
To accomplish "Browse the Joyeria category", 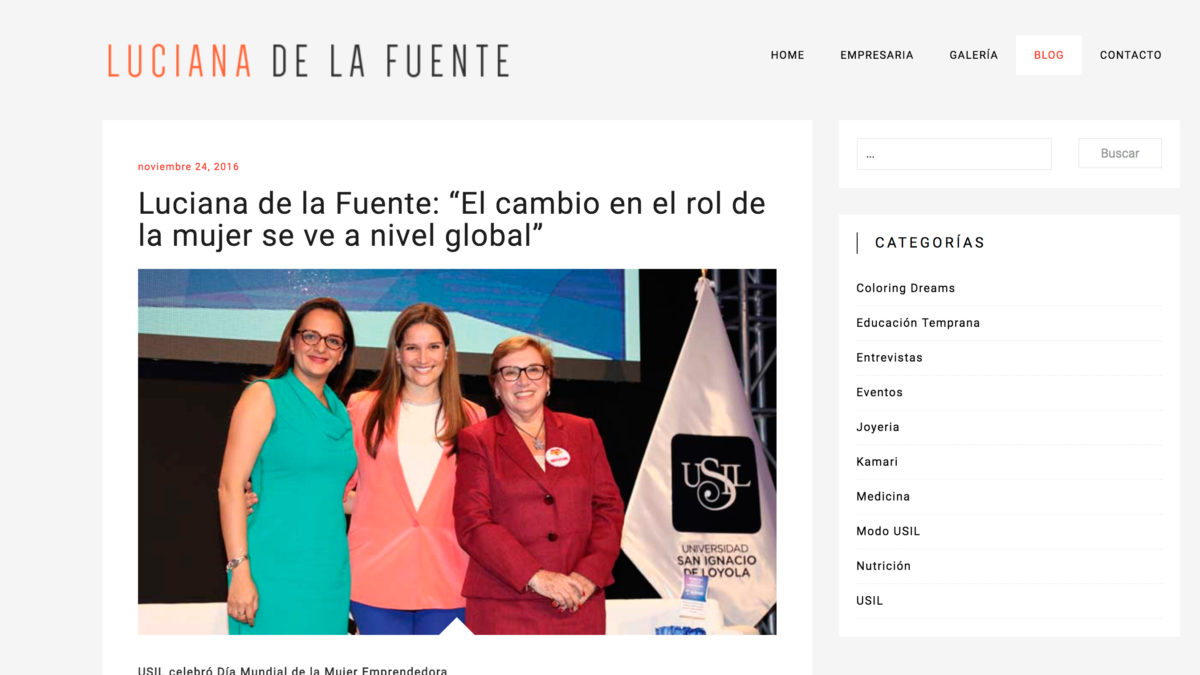I will tap(878, 427).
